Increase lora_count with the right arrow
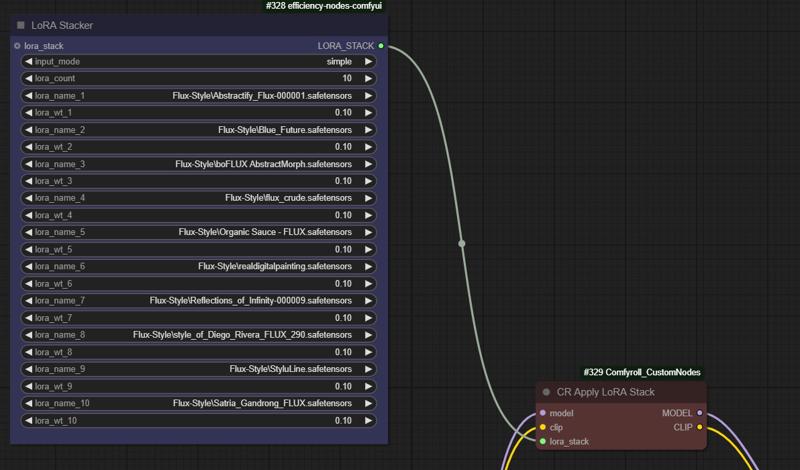 (x=368, y=79)
